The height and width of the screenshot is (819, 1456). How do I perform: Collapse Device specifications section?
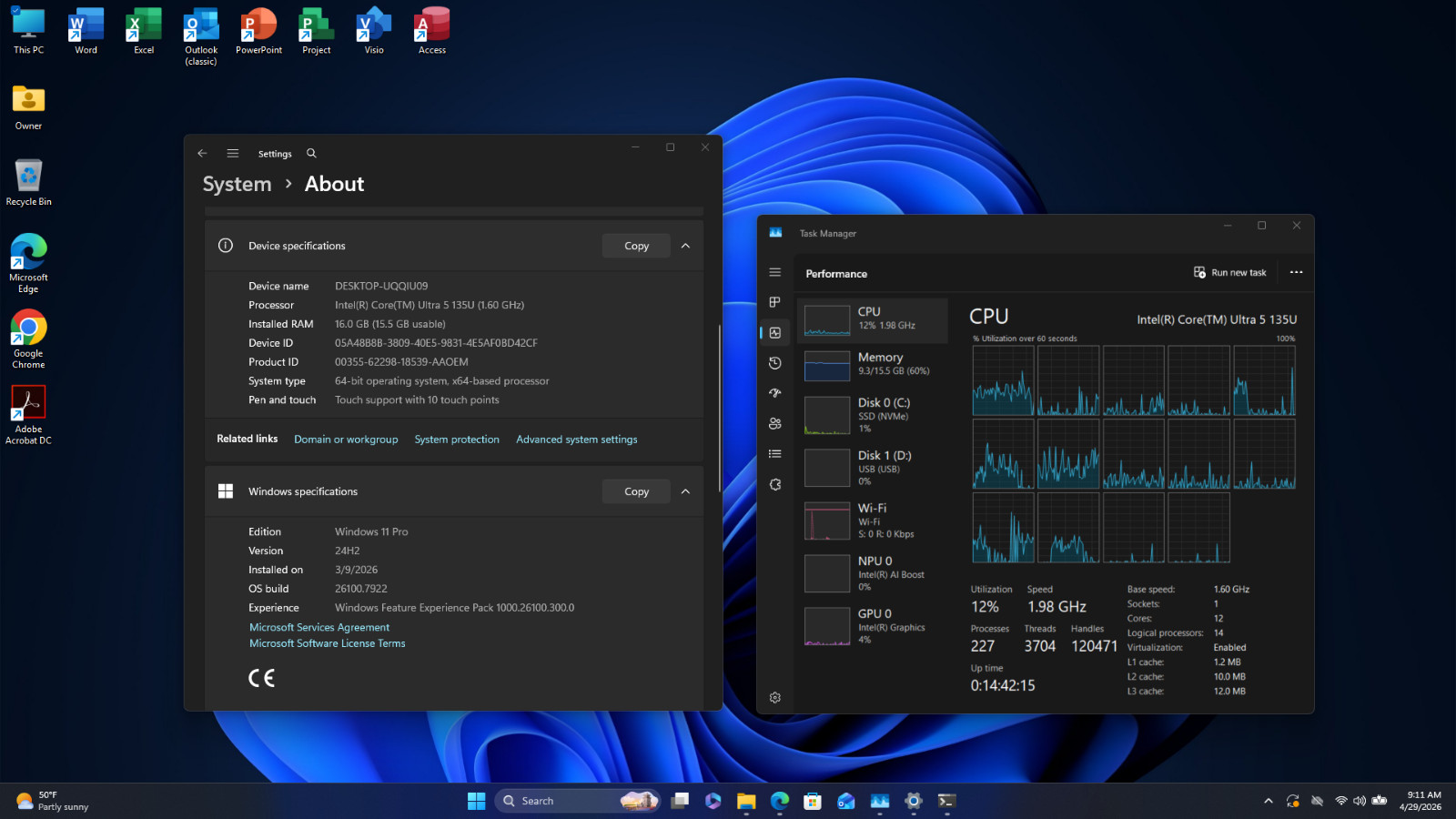[x=685, y=246]
